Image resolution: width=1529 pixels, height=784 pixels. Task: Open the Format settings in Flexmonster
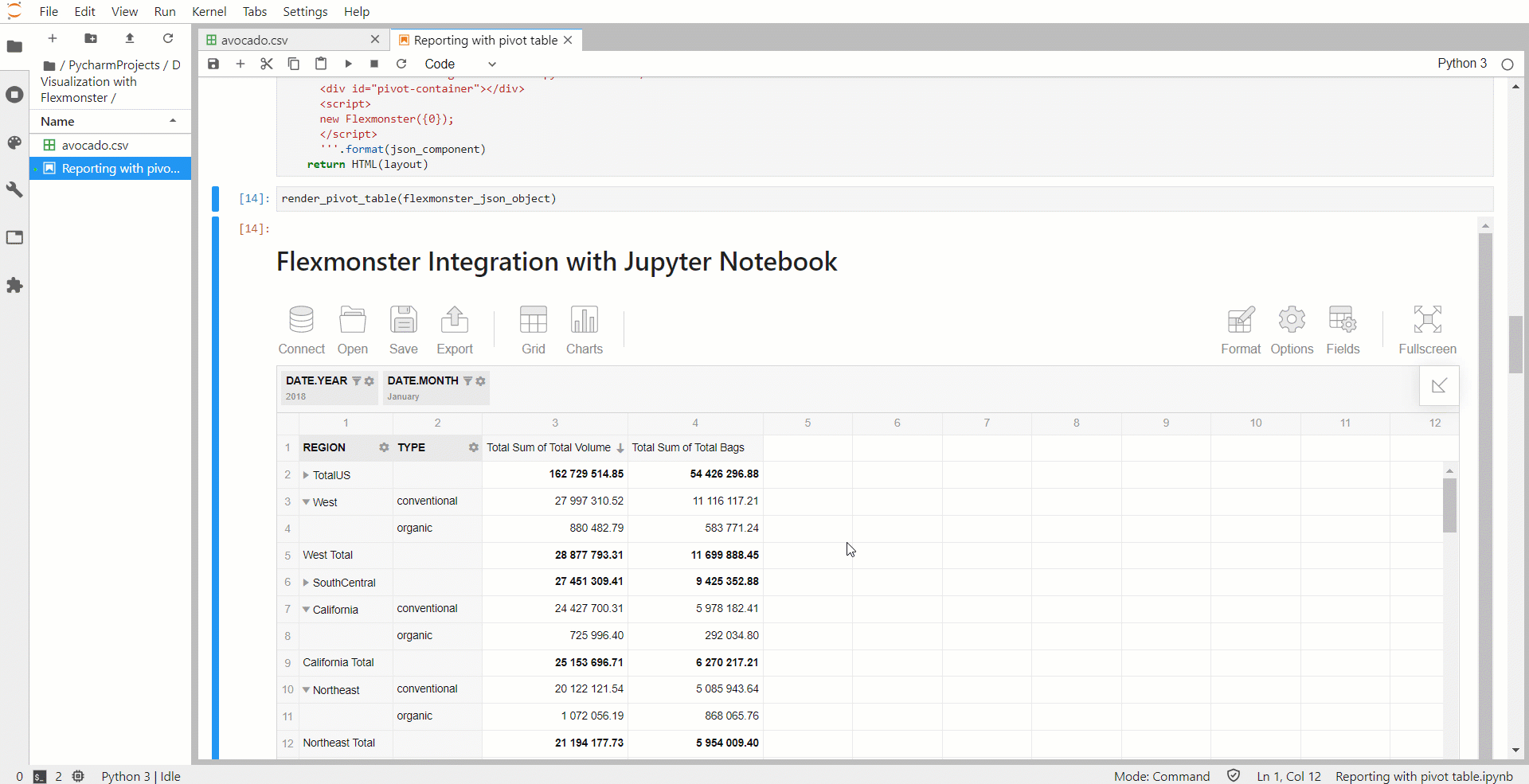point(1241,329)
